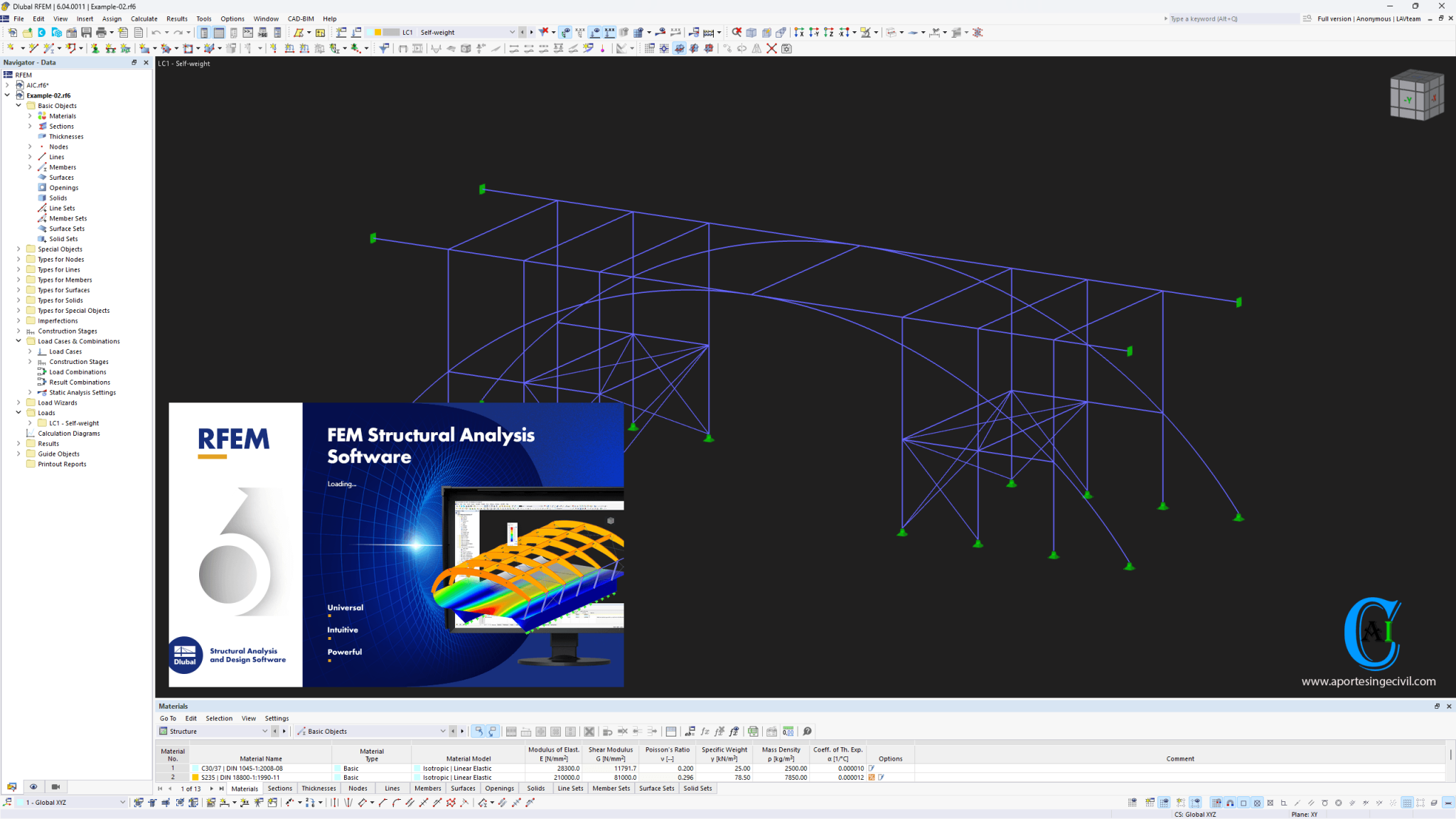
Task: Open the Print icon
Action: [100, 32]
